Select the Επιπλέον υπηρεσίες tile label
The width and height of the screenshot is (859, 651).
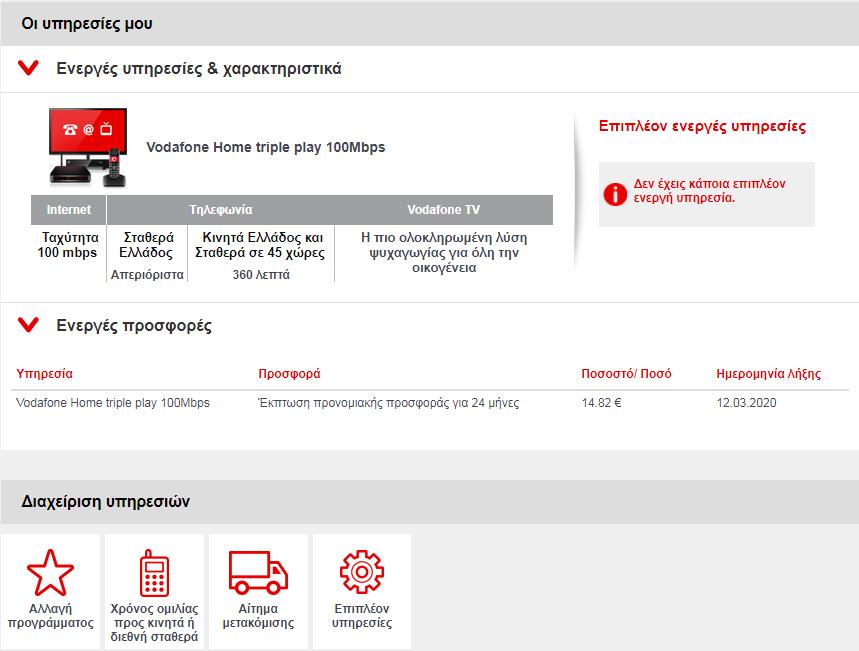(x=362, y=616)
